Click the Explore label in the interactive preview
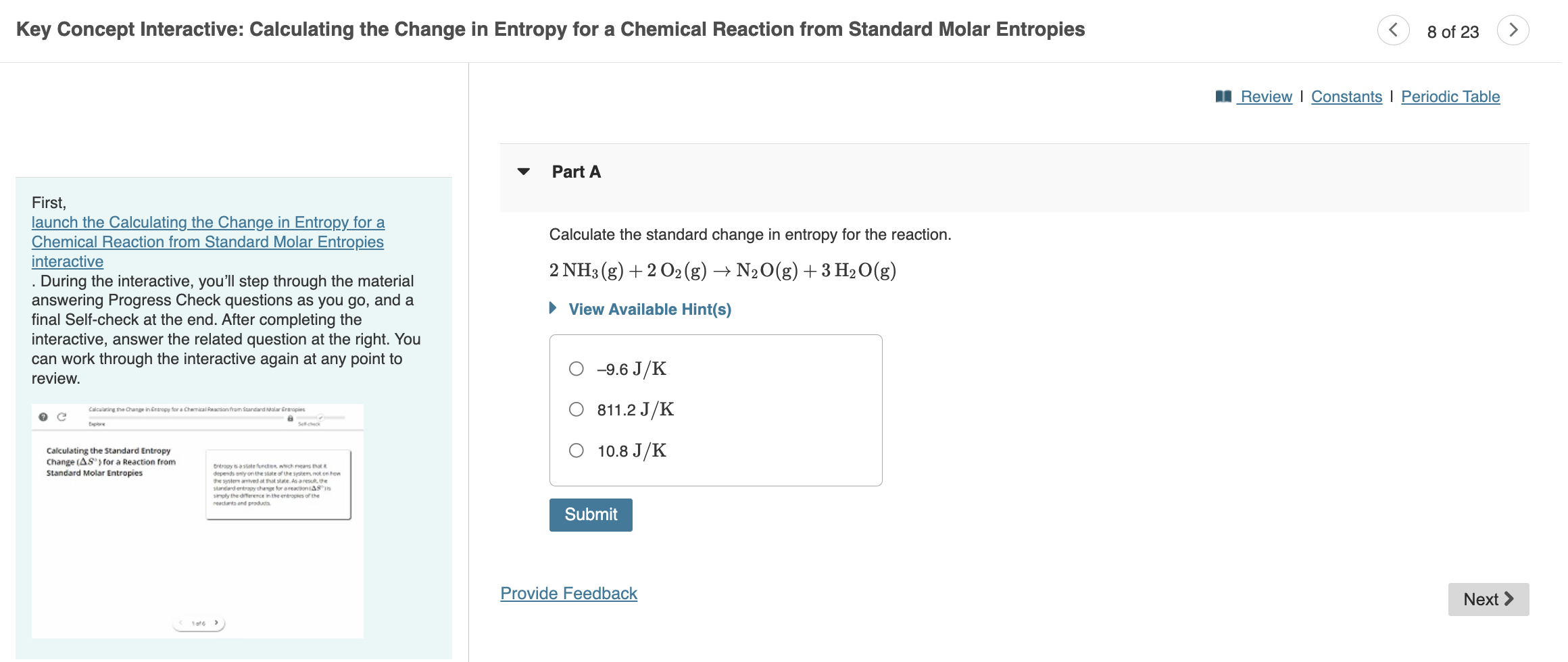 96,424
